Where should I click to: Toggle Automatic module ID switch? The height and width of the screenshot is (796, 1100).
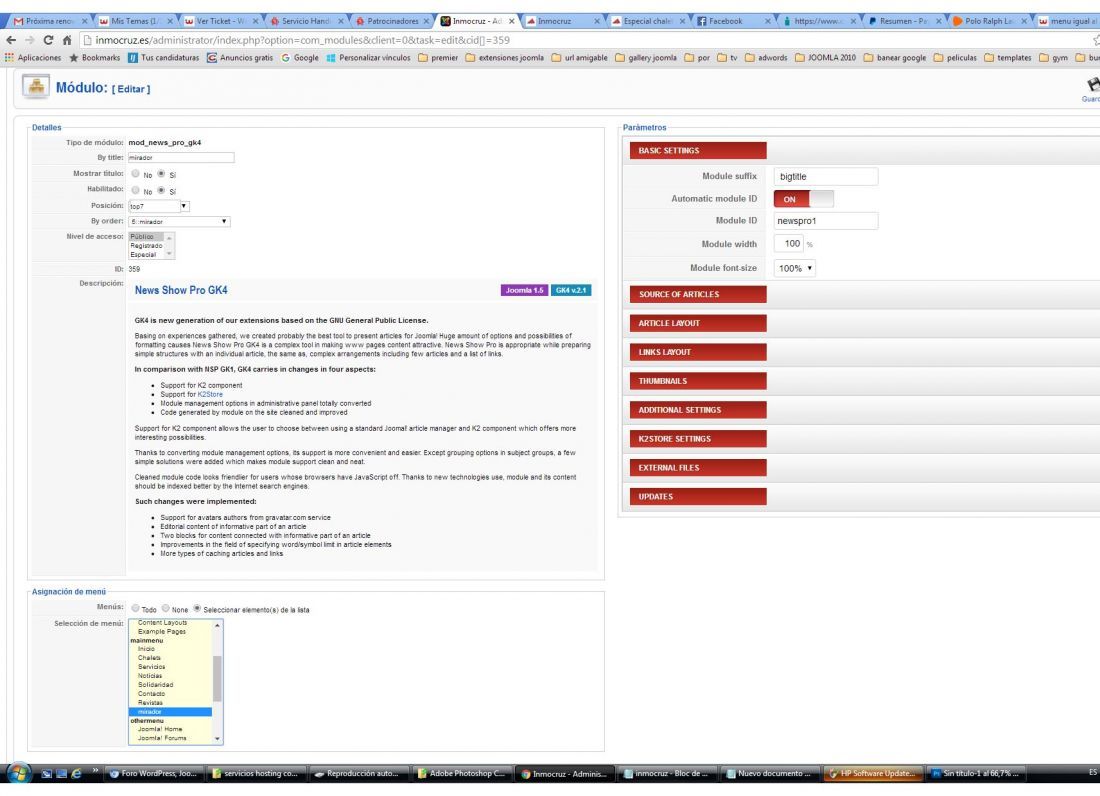[x=803, y=199]
